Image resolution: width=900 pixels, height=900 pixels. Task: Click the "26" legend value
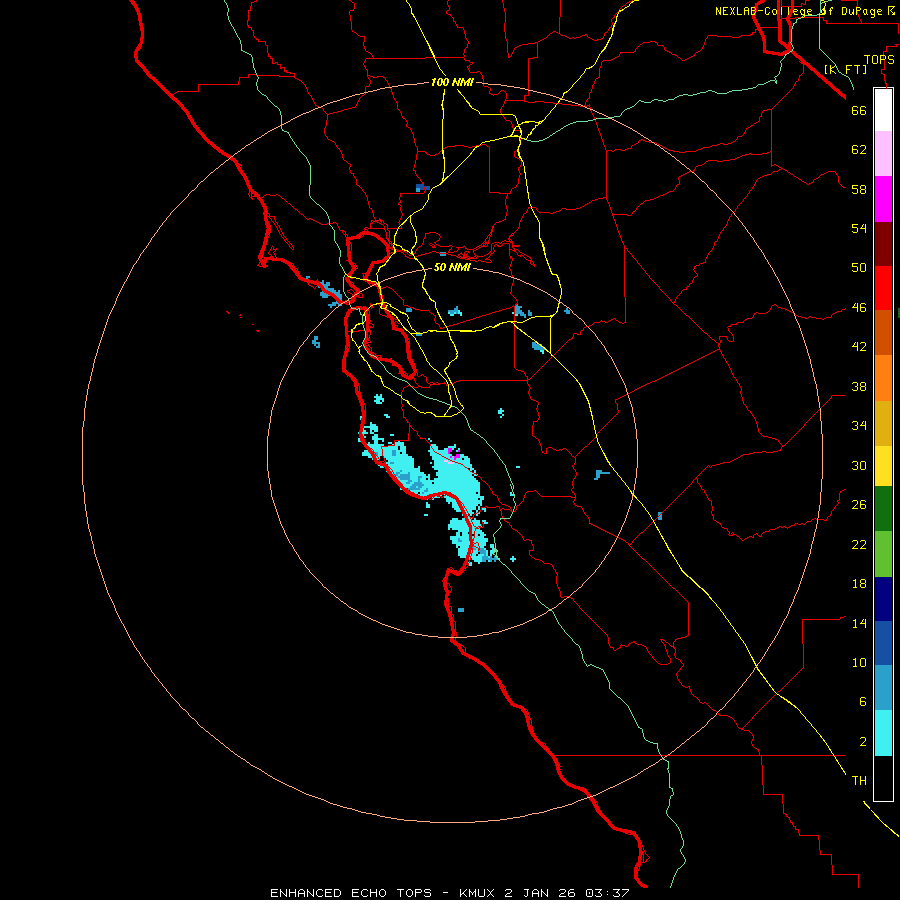[859, 505]
